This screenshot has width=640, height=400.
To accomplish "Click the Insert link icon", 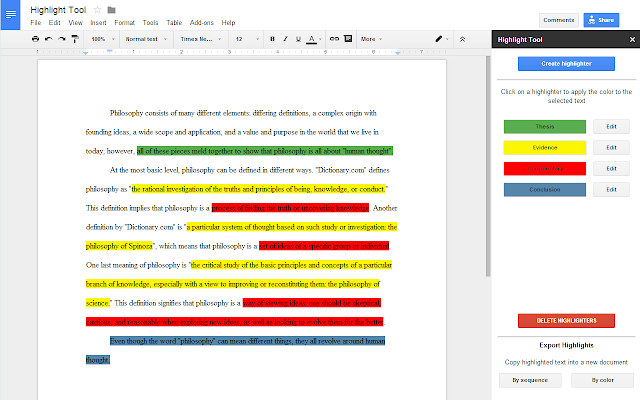I will point(334,39).
